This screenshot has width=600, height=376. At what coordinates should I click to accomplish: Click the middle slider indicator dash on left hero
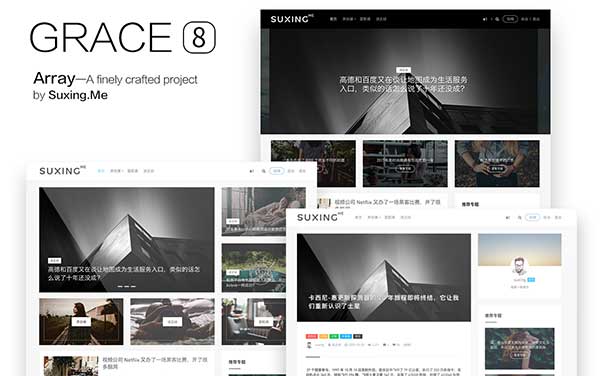[x=127, y=286]
